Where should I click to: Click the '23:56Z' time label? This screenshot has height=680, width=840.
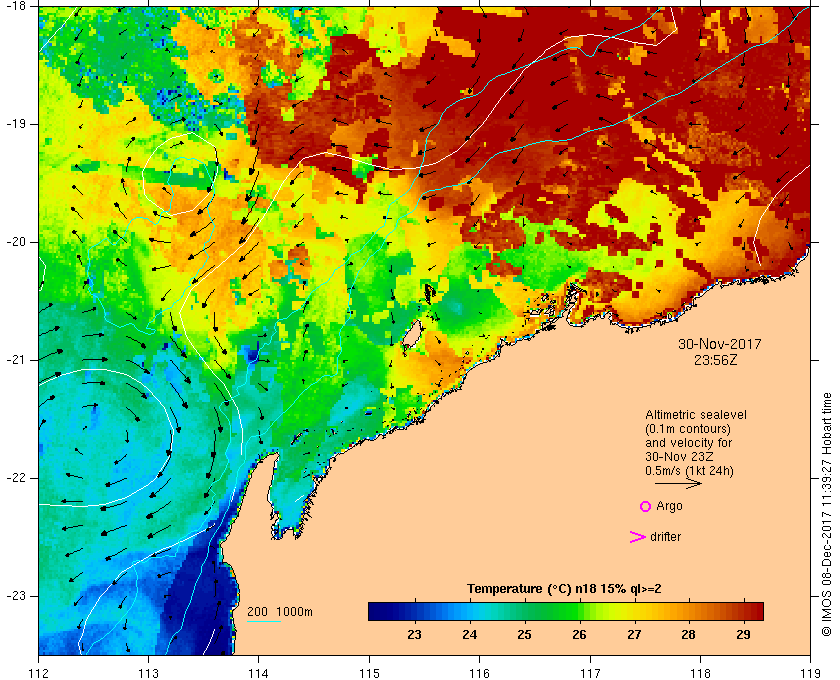(x=716, y=360)
